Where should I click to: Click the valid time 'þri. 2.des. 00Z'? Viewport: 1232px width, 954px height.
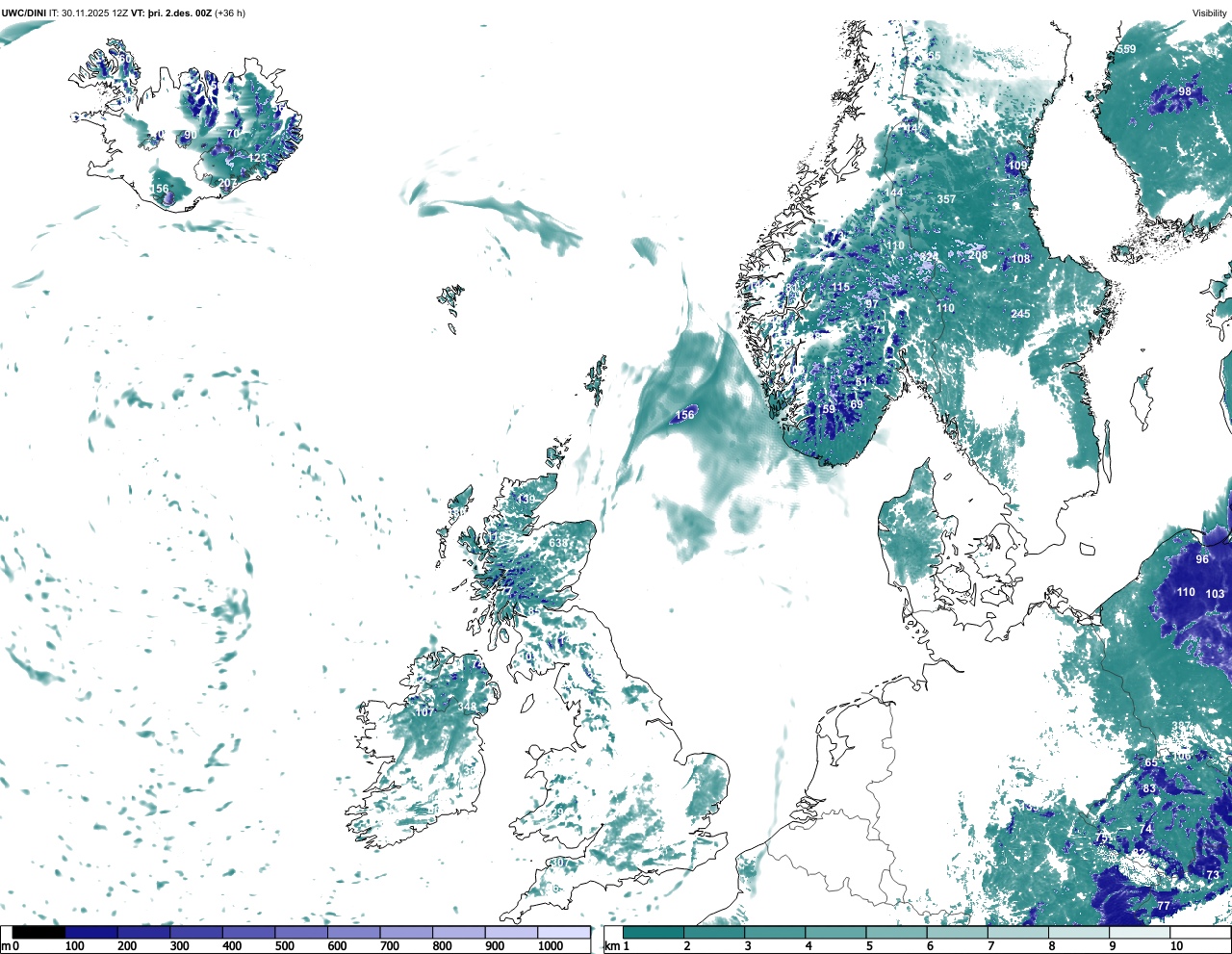pyautogui.click(x=179, y=13)
